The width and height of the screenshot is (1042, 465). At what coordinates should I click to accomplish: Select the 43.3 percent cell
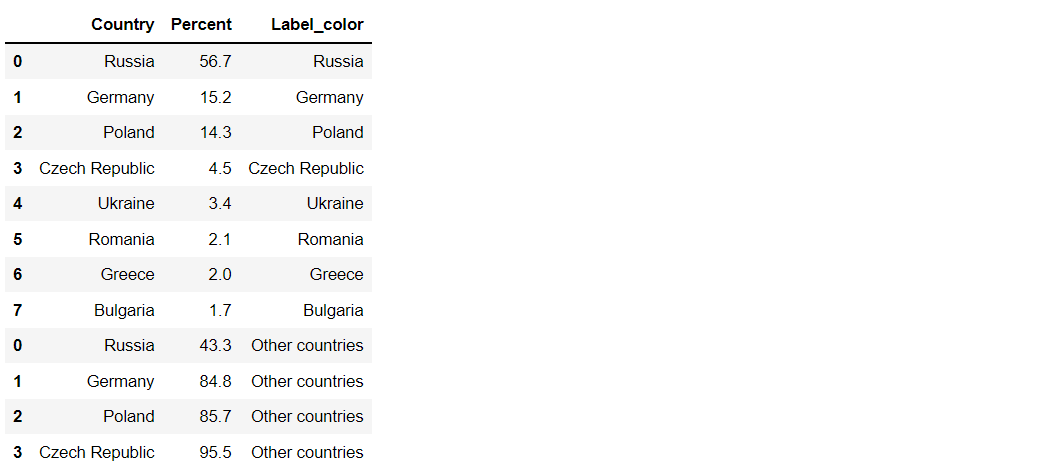(215, 346)
